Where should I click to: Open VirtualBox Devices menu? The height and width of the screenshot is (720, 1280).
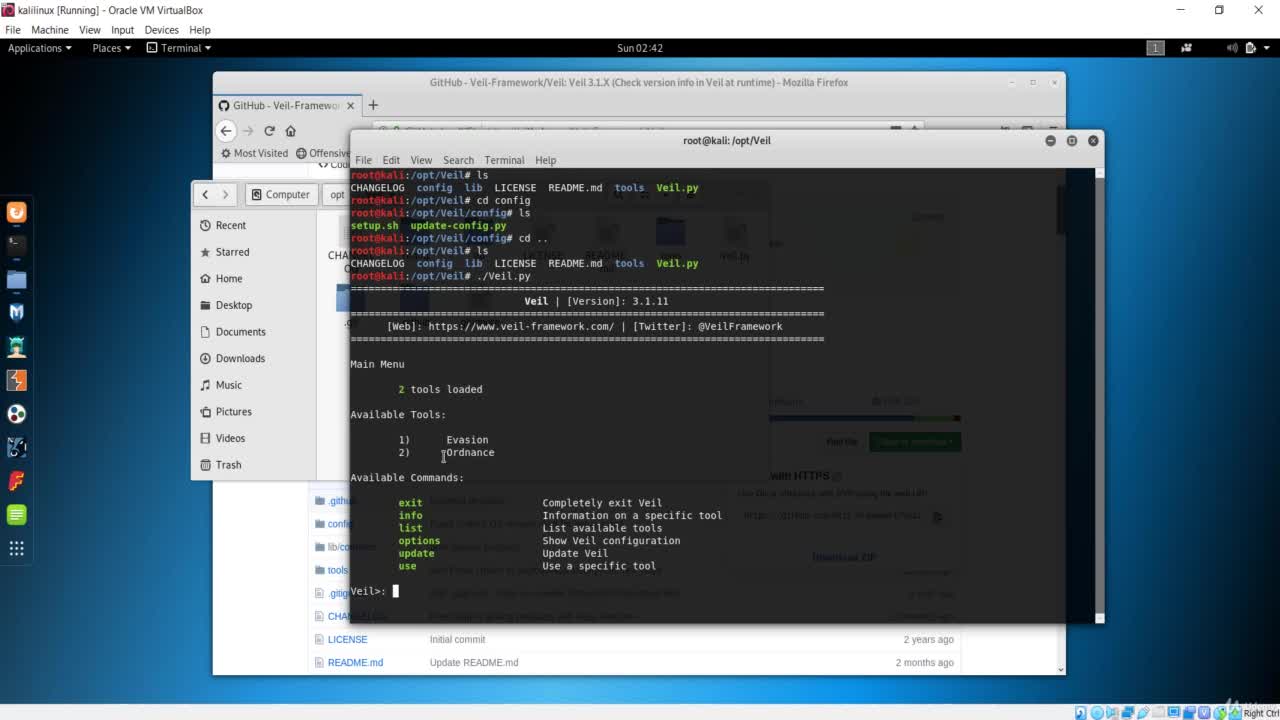pyautogui.click(x=161, y=30)
